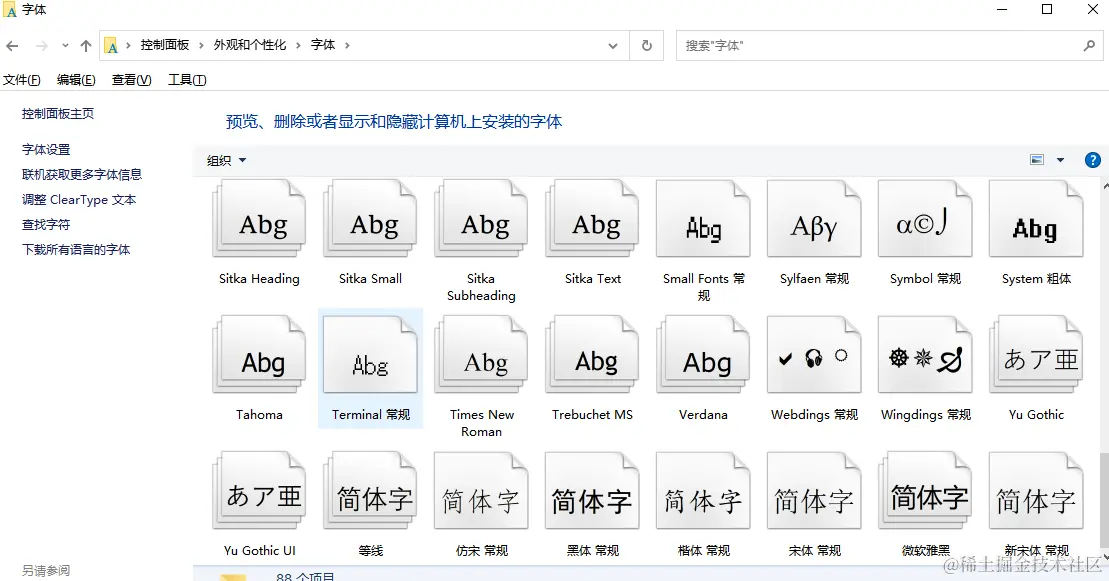Select the 新宋体 常规 font icon
This screenshot has width=1109, height=581.
click(1036, 490)
